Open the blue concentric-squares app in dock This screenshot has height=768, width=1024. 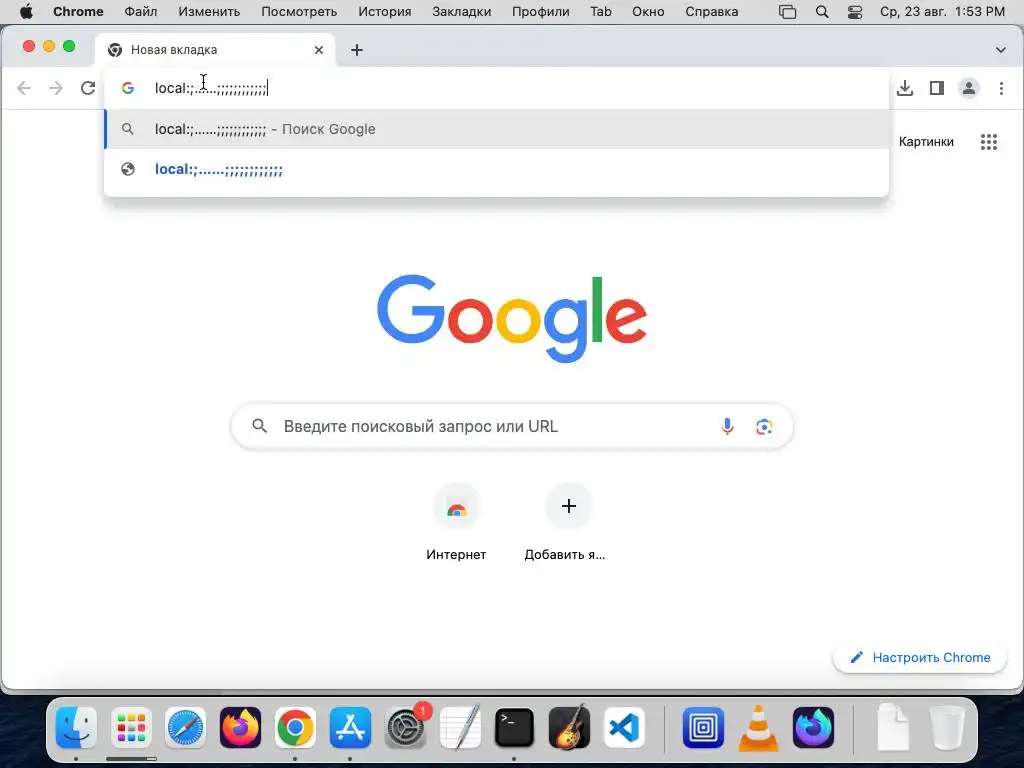[703, 728]
